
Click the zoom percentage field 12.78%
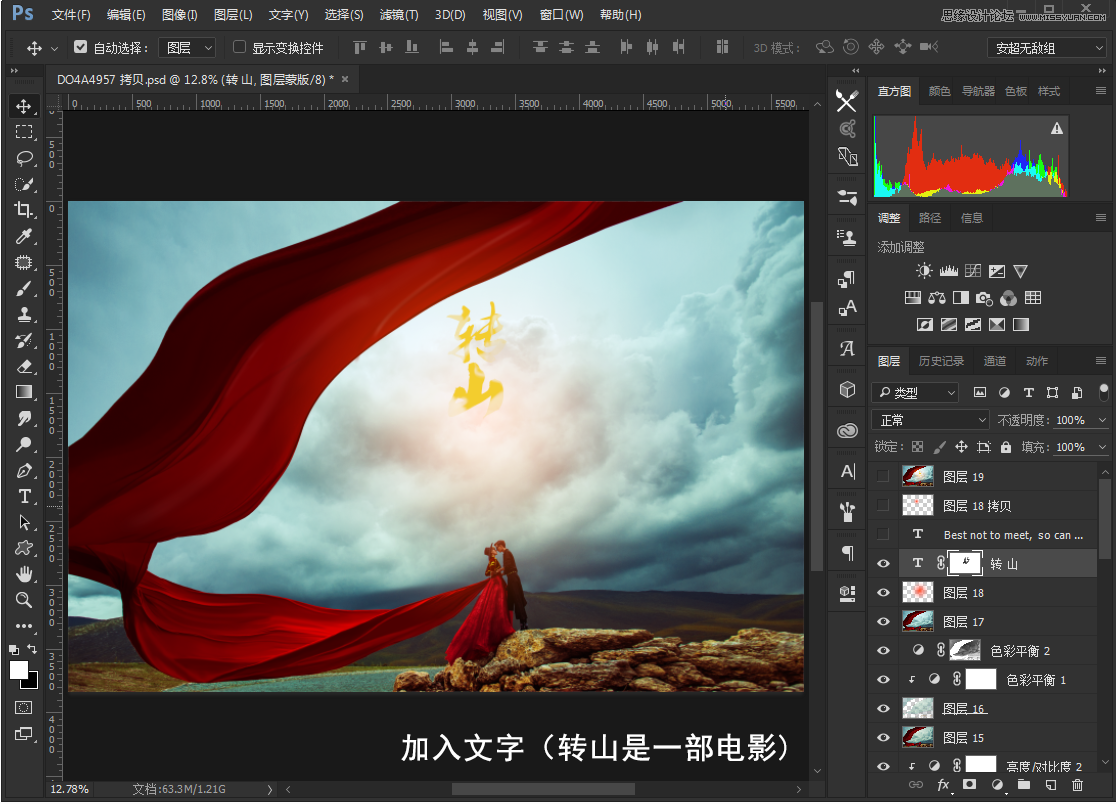(x=69, y=789)
